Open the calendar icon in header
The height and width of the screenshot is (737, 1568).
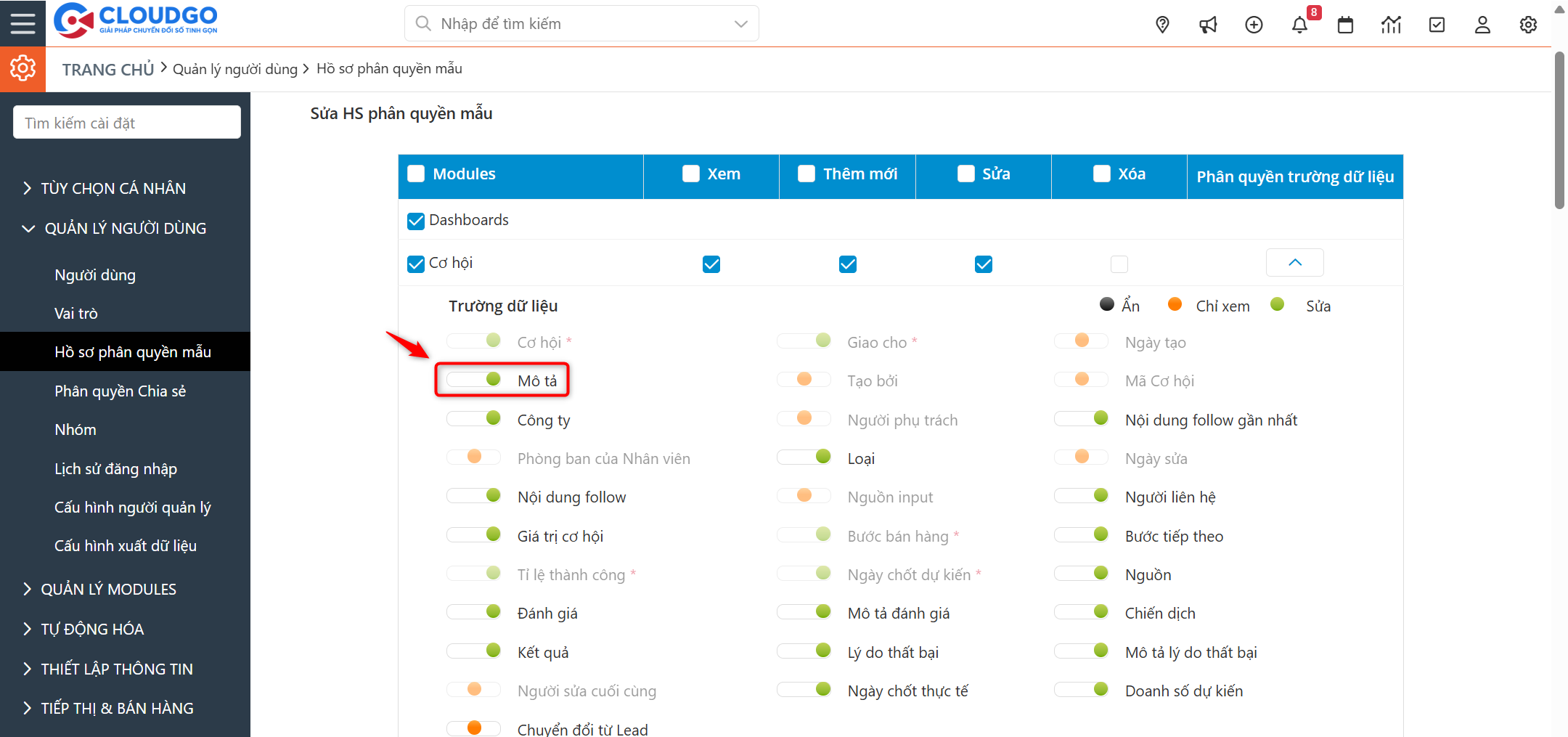(1345, 25)
